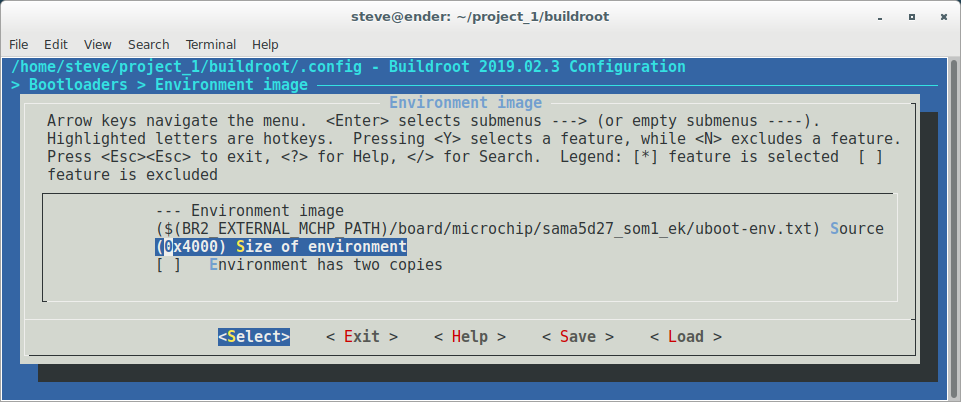Select the uboot-env.txt Source path entry
Screen dimensions: 961x402
(x=520, y=229)
